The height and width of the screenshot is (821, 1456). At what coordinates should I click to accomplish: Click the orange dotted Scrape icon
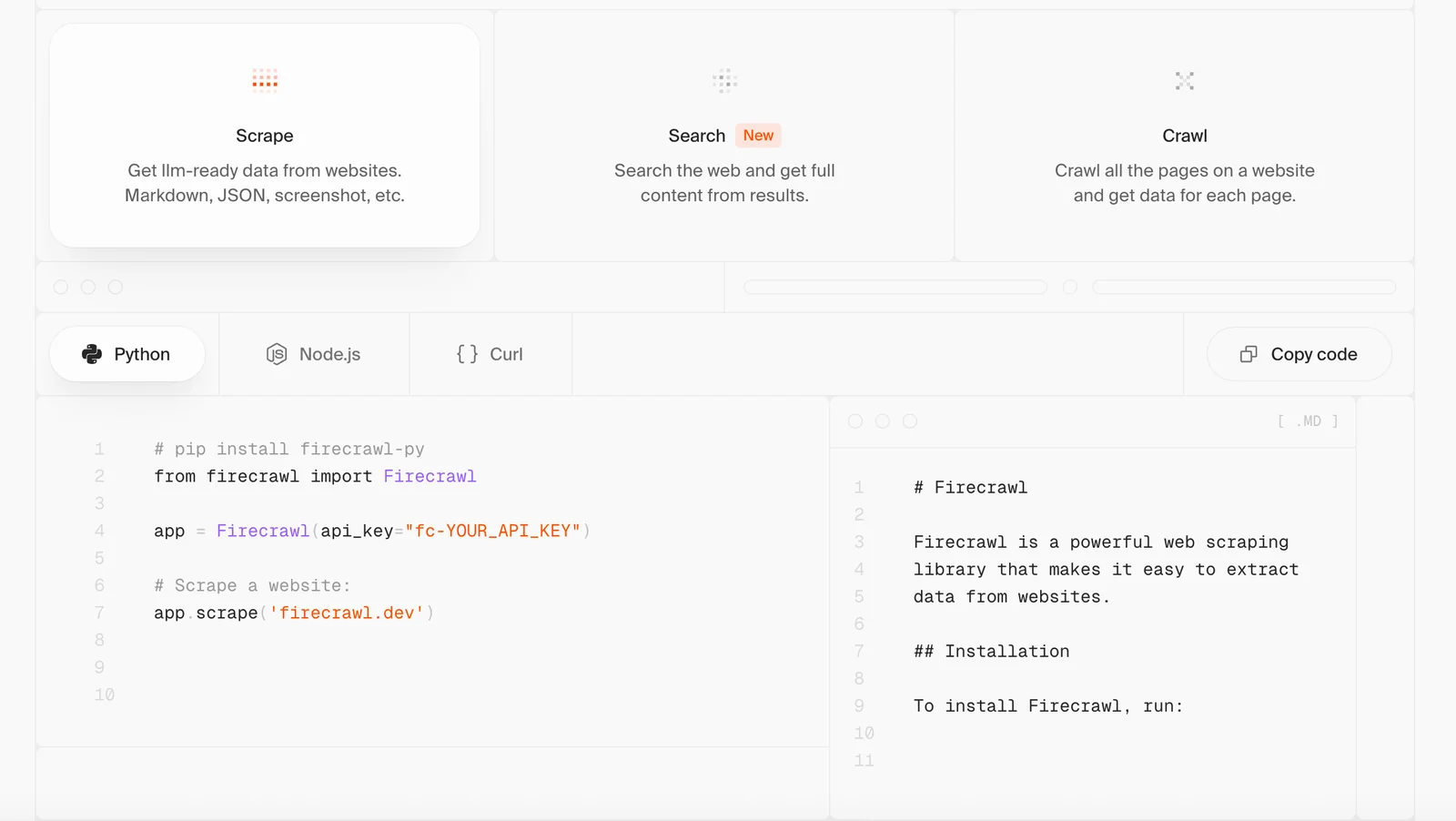point(265,80)
